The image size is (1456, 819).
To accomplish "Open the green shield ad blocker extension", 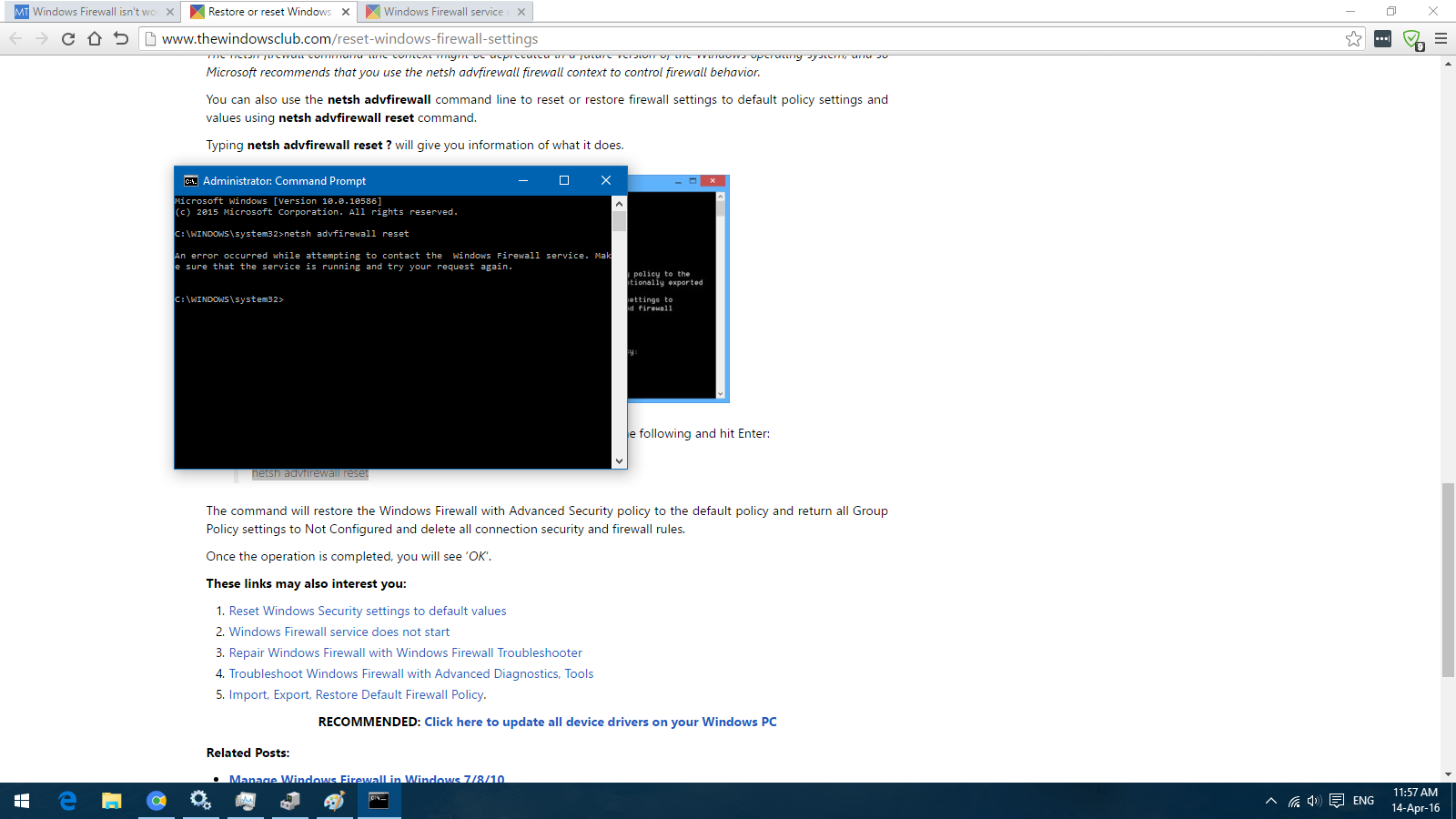I will pyautogui.click(x=1411, y=39).
